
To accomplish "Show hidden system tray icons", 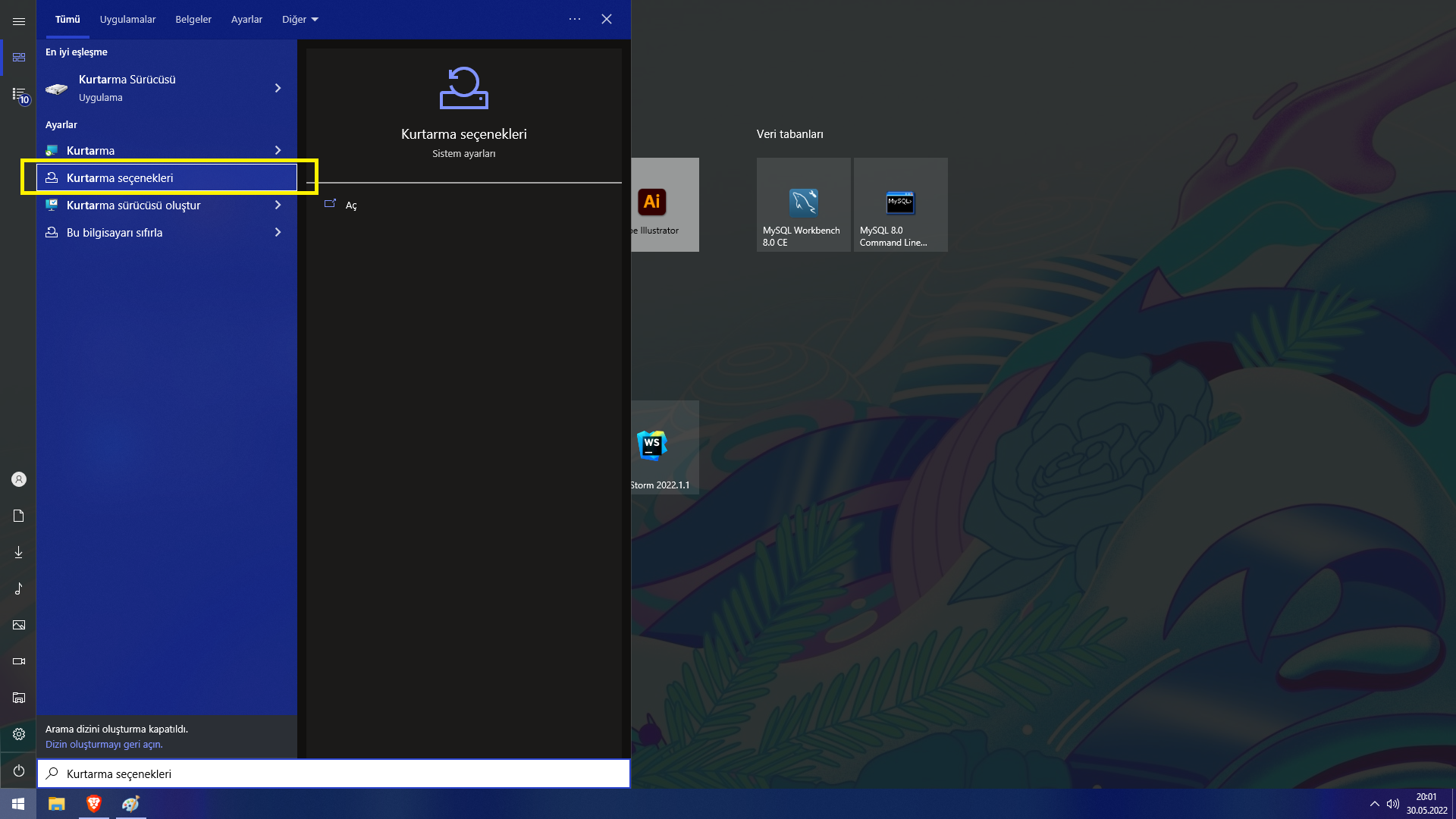I will coord(1374,804).
